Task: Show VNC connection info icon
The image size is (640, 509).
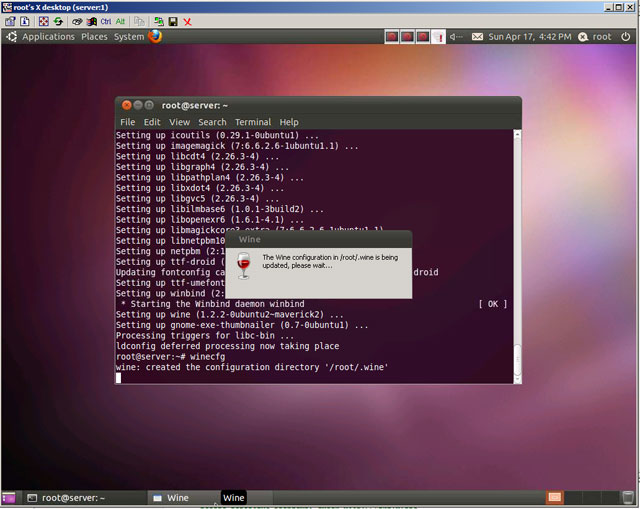Action: pyautogui.click(x=25, y=22)
